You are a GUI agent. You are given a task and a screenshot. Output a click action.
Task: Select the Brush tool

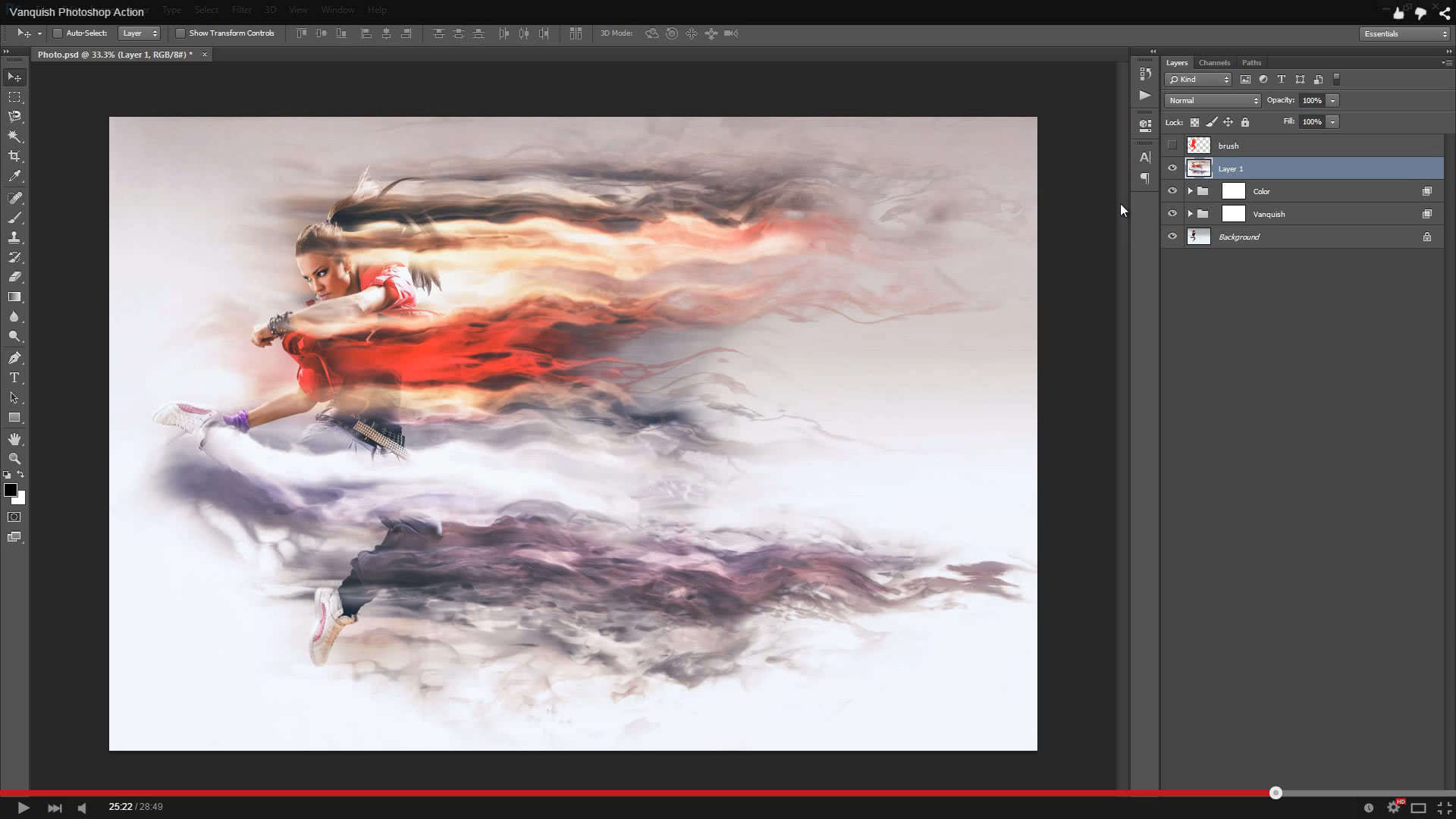click(x=14, y=218)
